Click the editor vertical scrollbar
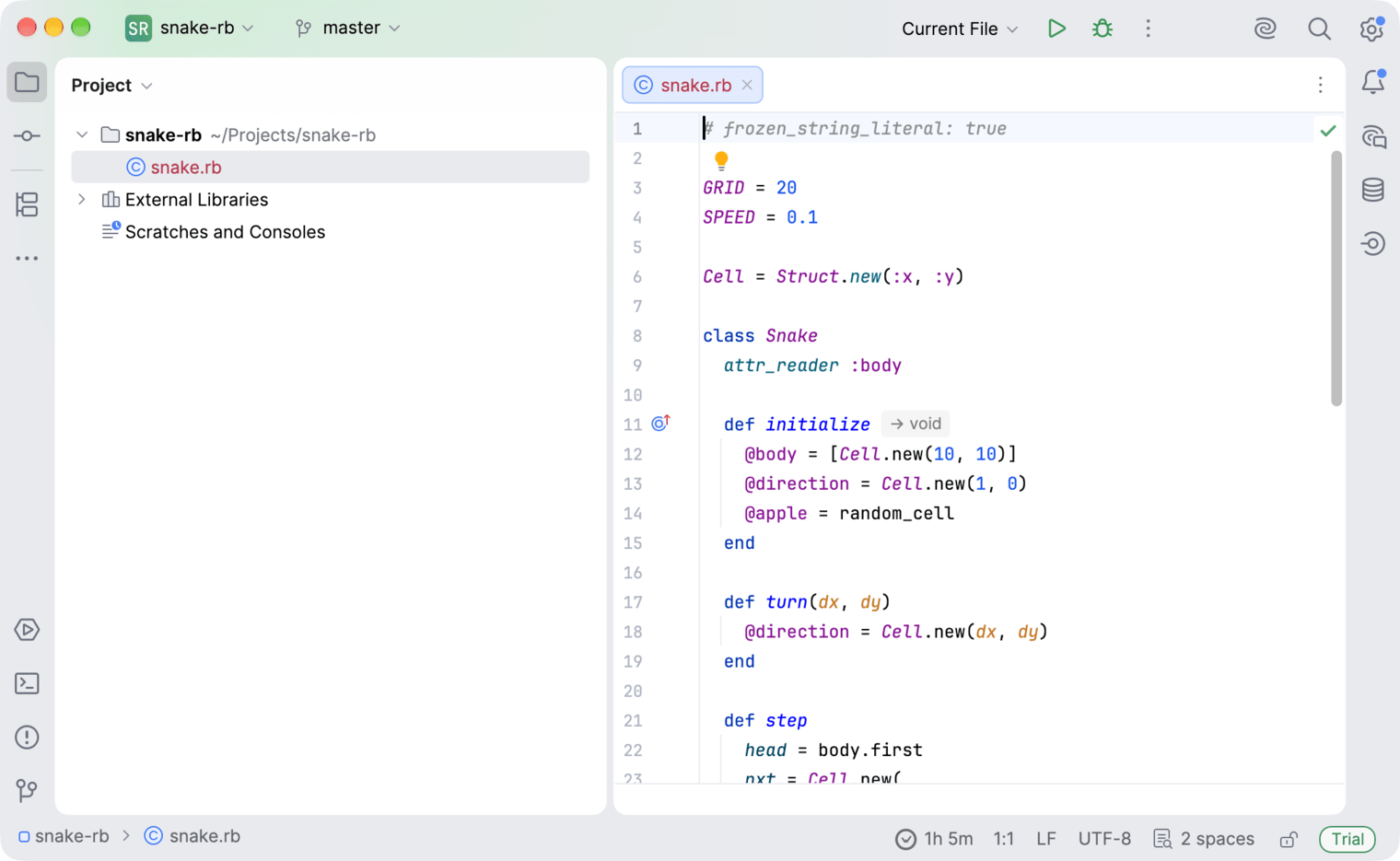 (1336, 278)
